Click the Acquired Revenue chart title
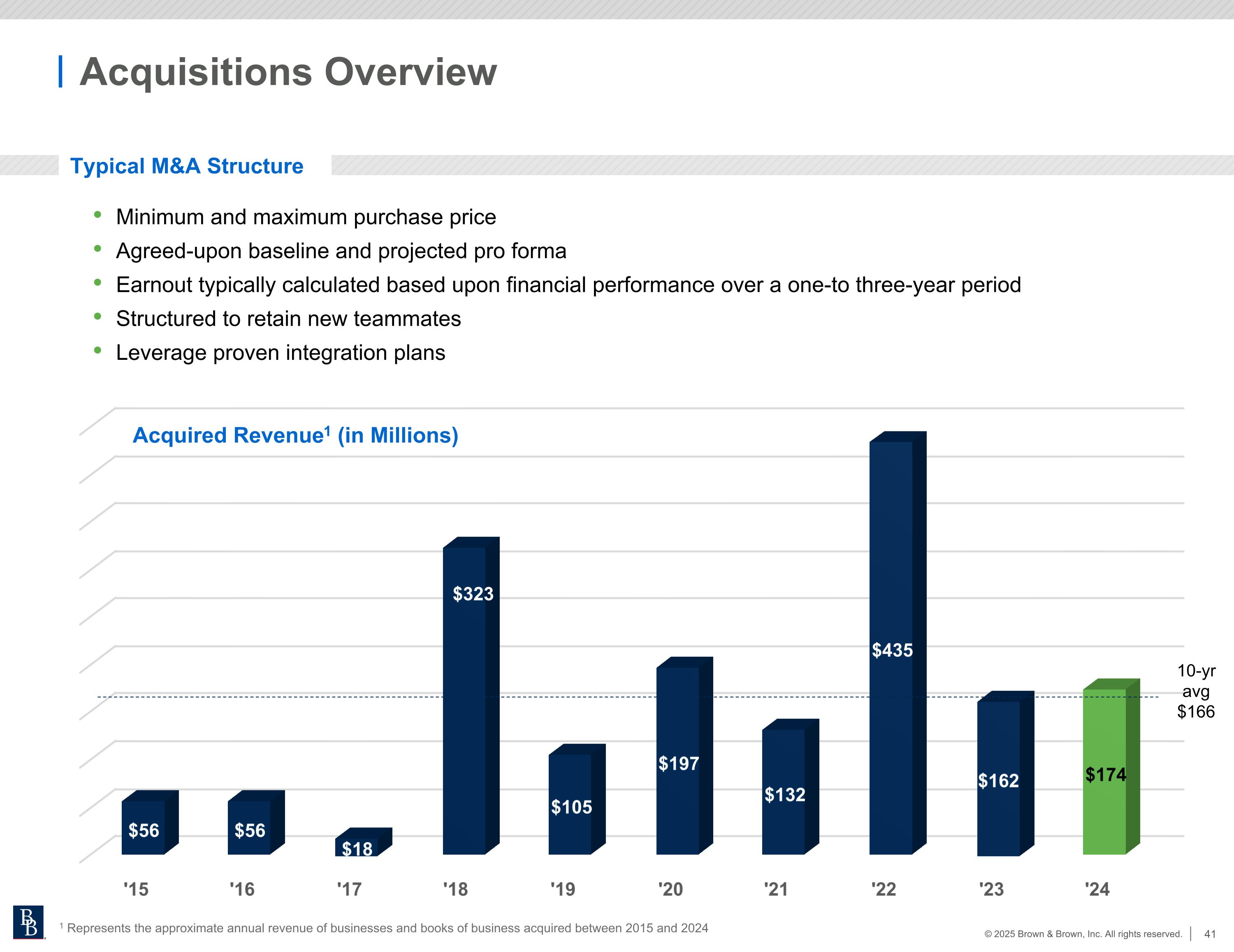Image resolution: width=1234 pixels, height=952 pixels. pyautogui.click(x=295, y=435)
